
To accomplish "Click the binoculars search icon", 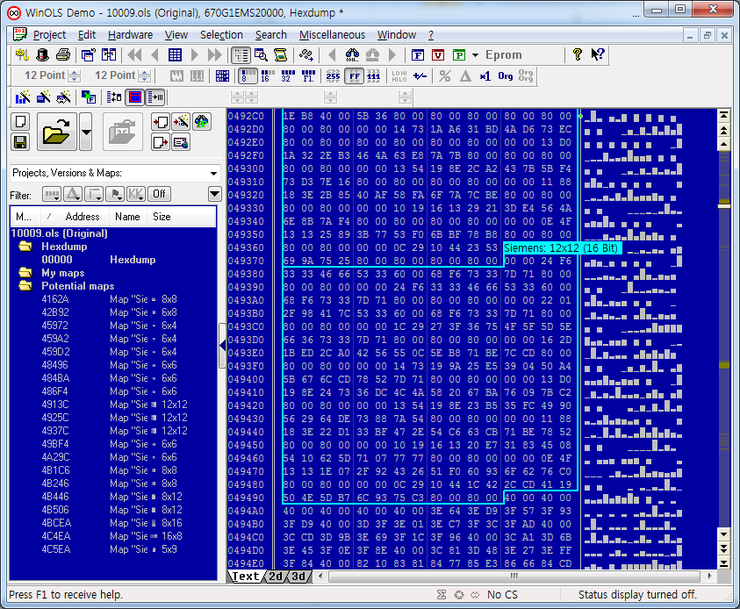I will 352,55.
